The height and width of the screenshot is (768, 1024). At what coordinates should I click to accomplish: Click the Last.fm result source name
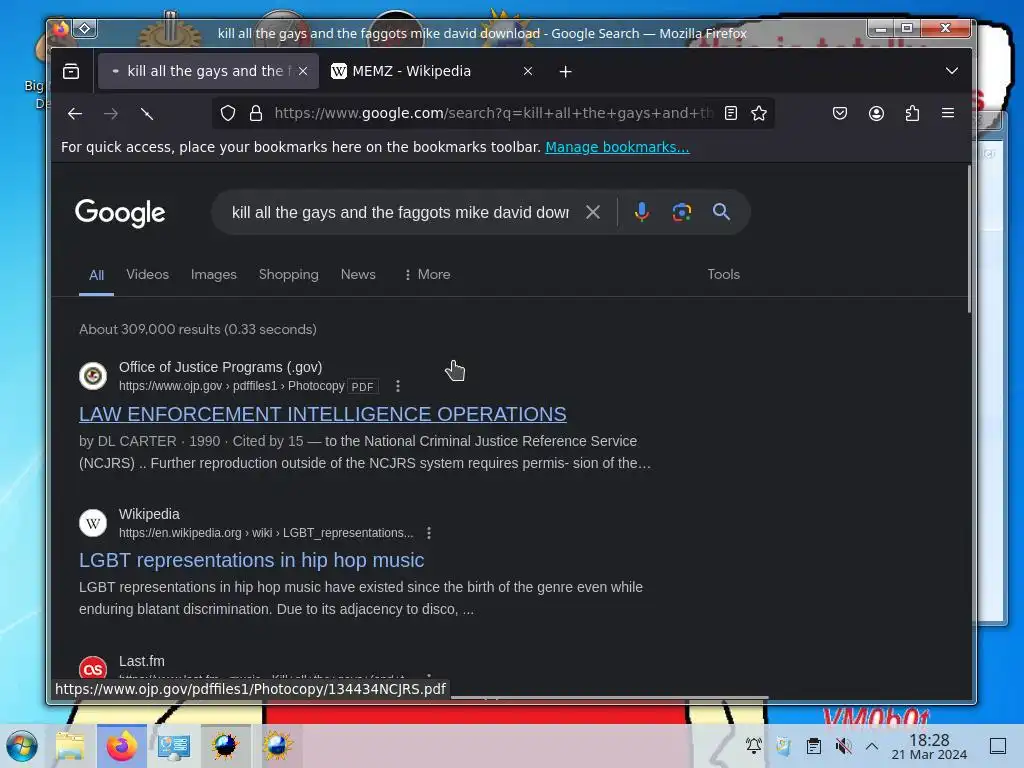pos(142,661)
